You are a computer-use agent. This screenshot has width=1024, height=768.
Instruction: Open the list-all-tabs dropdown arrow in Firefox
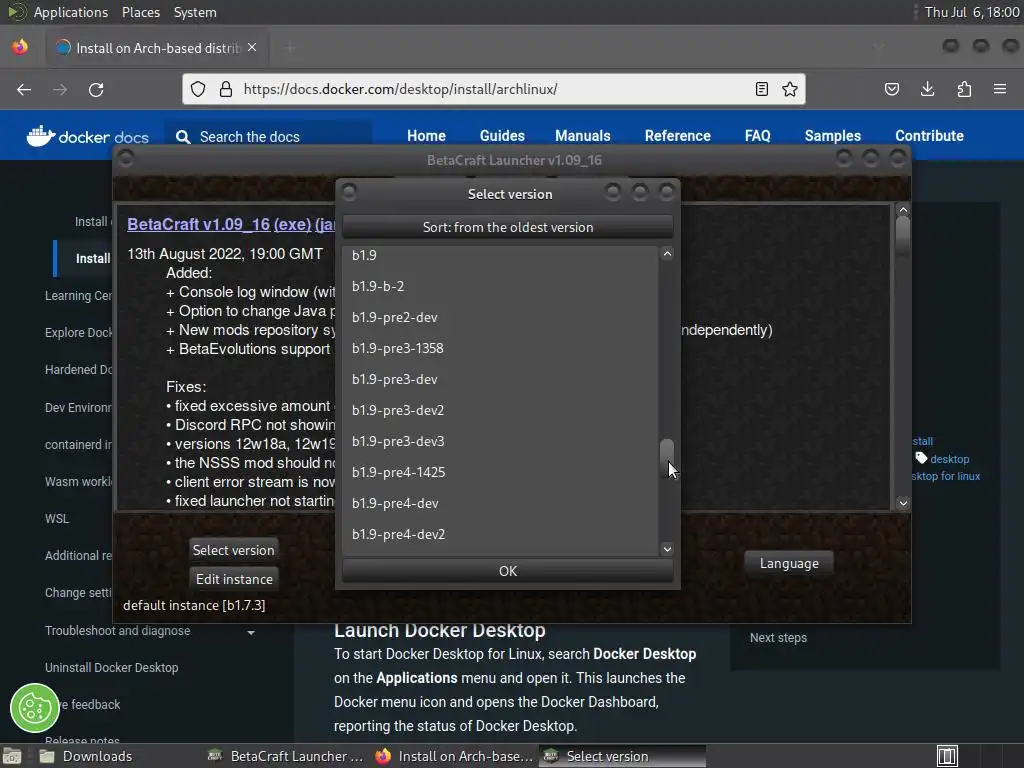click(x=878, y=46)
